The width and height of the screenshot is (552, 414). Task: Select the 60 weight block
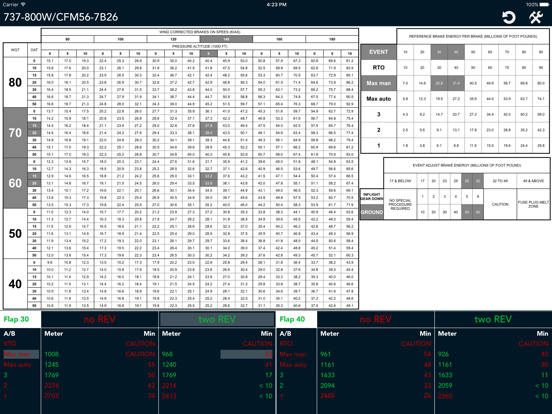coord(15,183)
